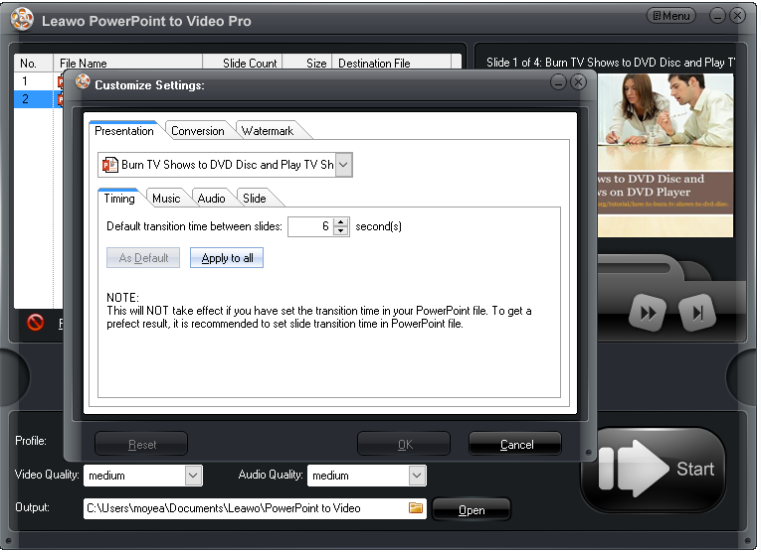The image size is (761, 554).
Task: Click the Reset button
Action: point(141,444)
